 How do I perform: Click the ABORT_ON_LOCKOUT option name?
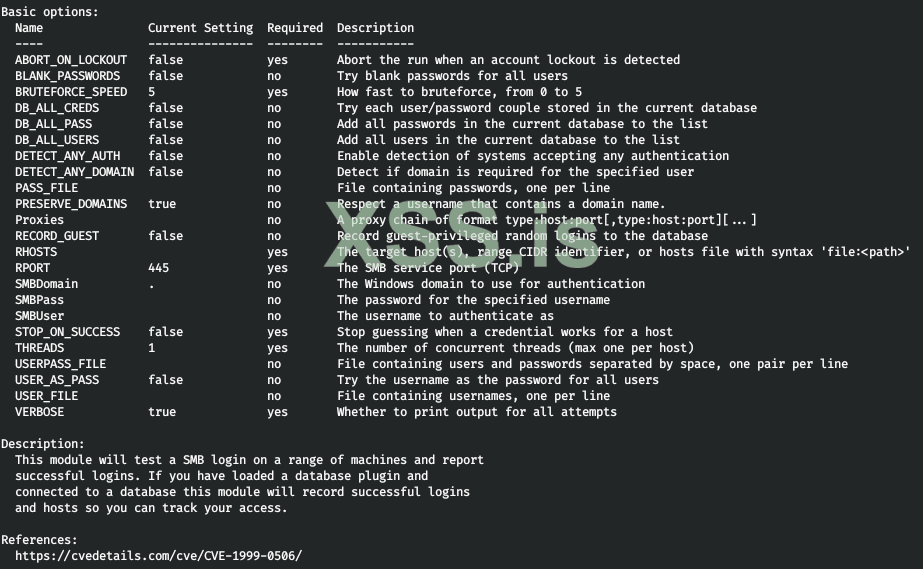click(71, 60)
